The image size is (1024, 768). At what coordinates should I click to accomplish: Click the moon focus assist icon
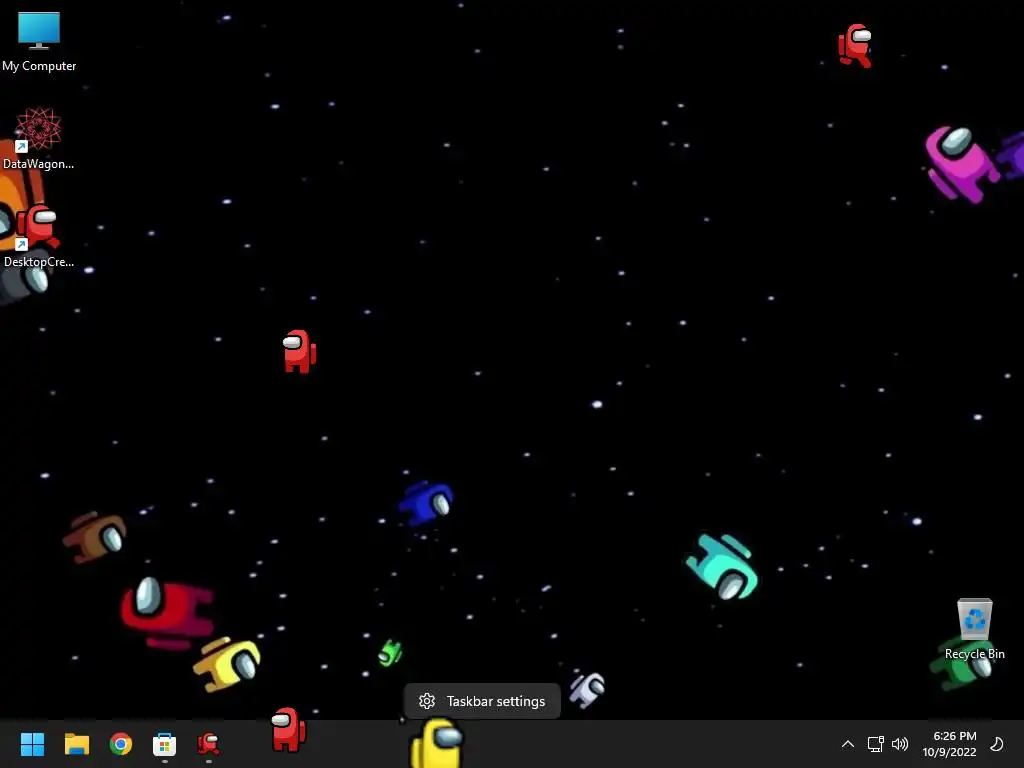click(997, 744)
